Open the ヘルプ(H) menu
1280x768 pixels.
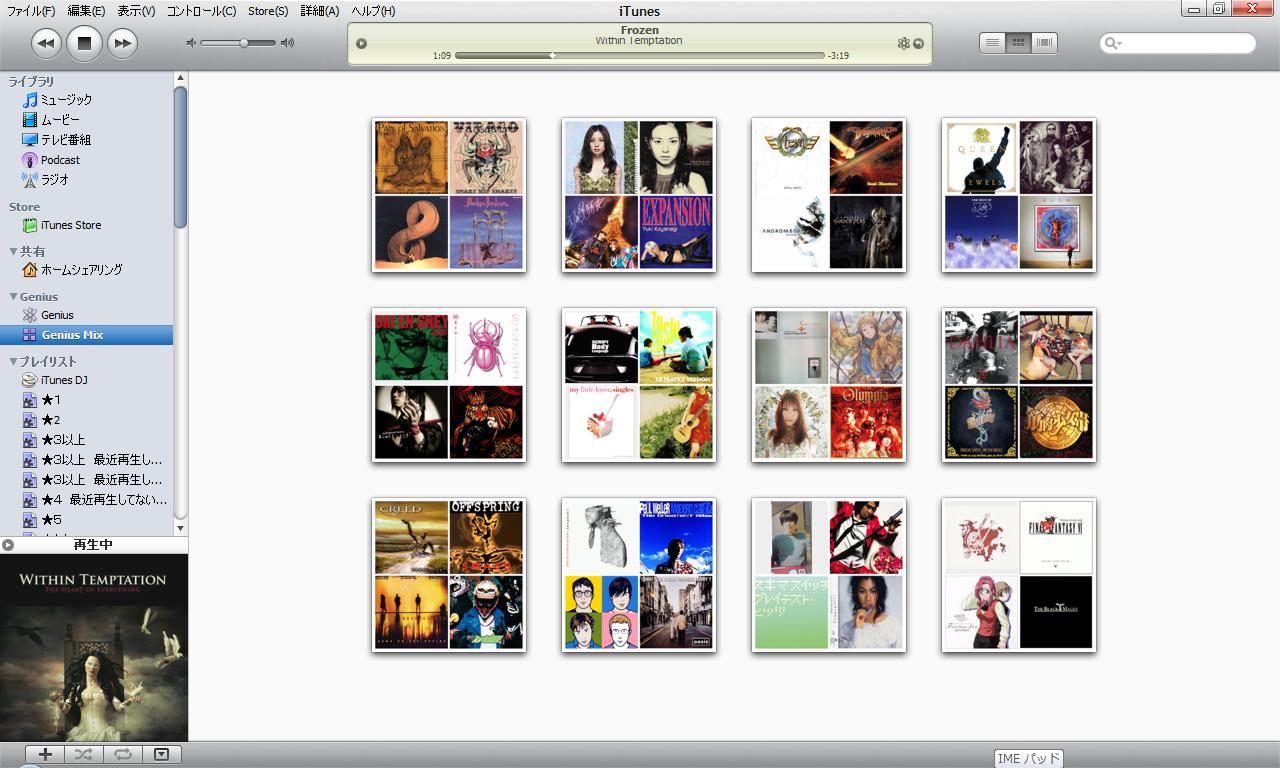click(x=373, y=11)
